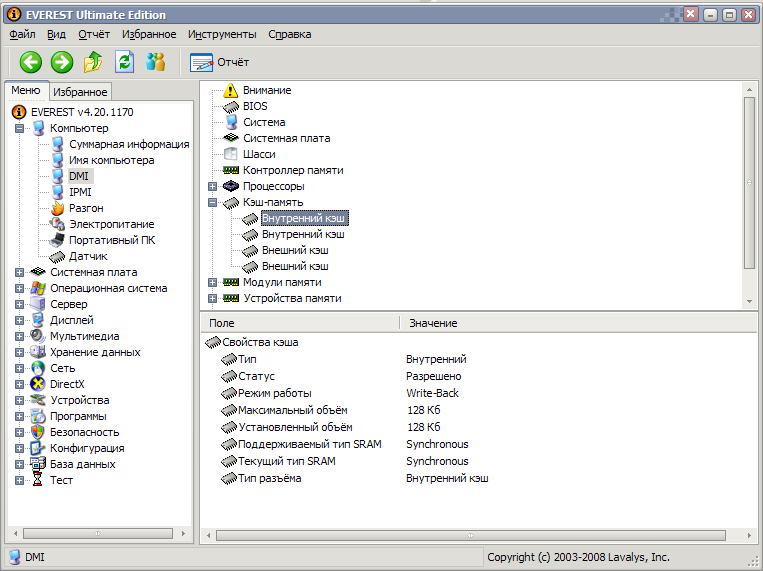The image size is (763, 571).
Task: Select Системная плата in DMI list
Action: 287,139
